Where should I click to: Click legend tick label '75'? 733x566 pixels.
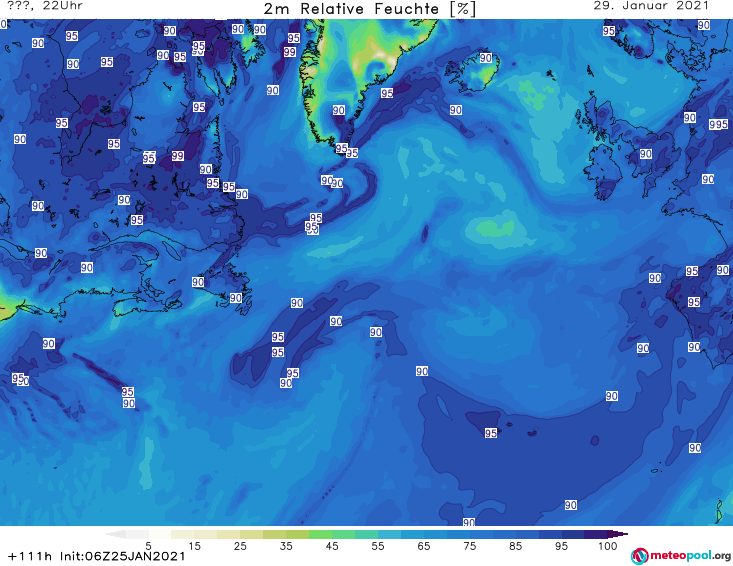470,546
